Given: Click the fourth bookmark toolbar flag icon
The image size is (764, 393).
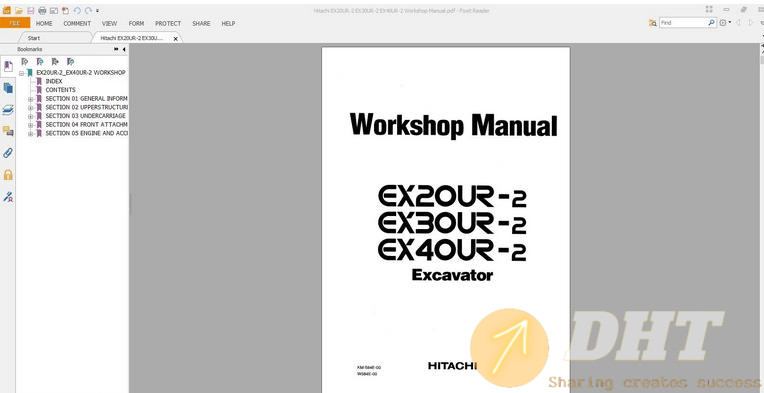Looking at the screenshot, I should point(70,61).
